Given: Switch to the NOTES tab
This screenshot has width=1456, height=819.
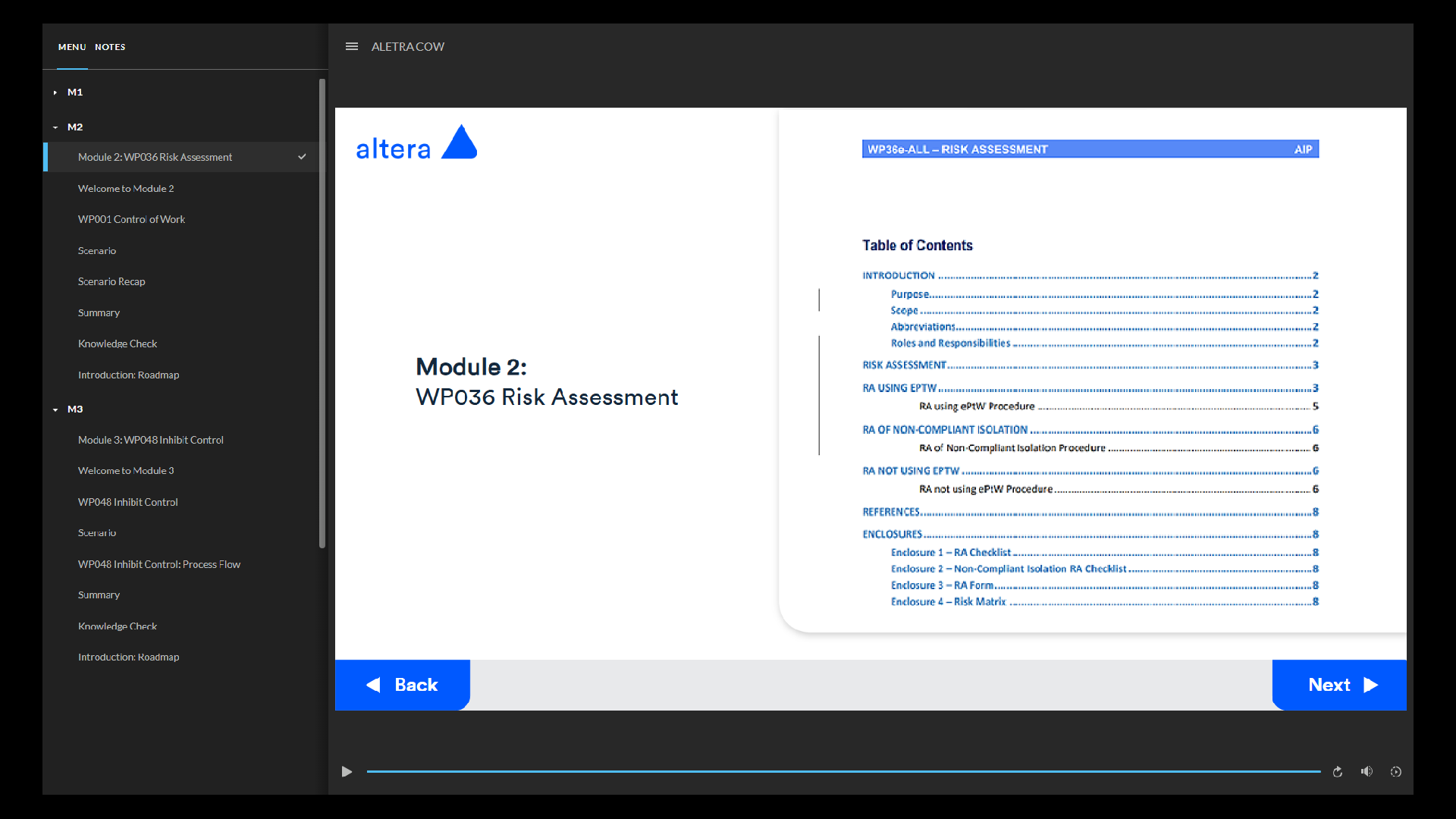Looking at the screenshot, I should pos(110,47).
